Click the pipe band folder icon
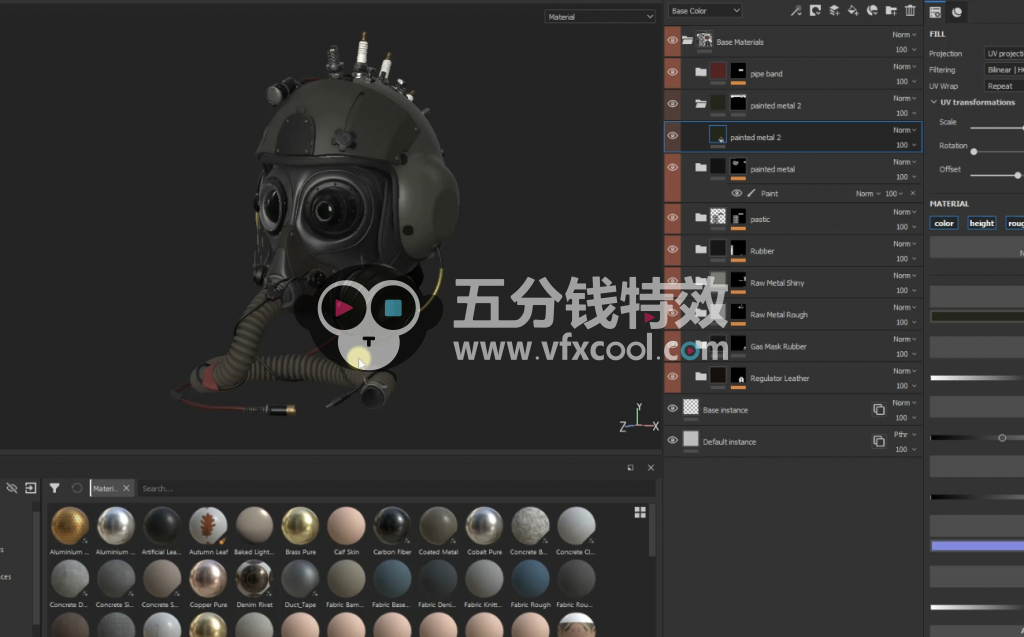The height and width of the screenshot is (637, 1024). (x=701, y=72)
